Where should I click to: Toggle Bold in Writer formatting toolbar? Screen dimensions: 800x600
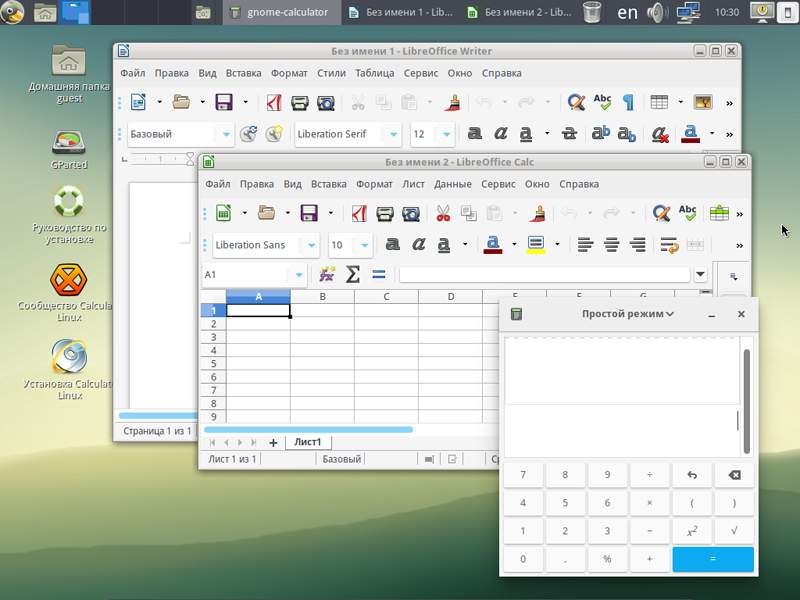pyautogui.click(x=474, y=134)
